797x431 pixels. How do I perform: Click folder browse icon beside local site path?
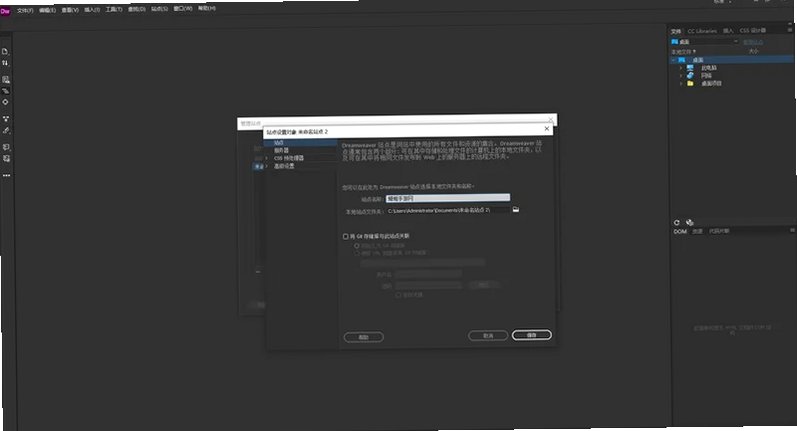click(x=516, y=209)
